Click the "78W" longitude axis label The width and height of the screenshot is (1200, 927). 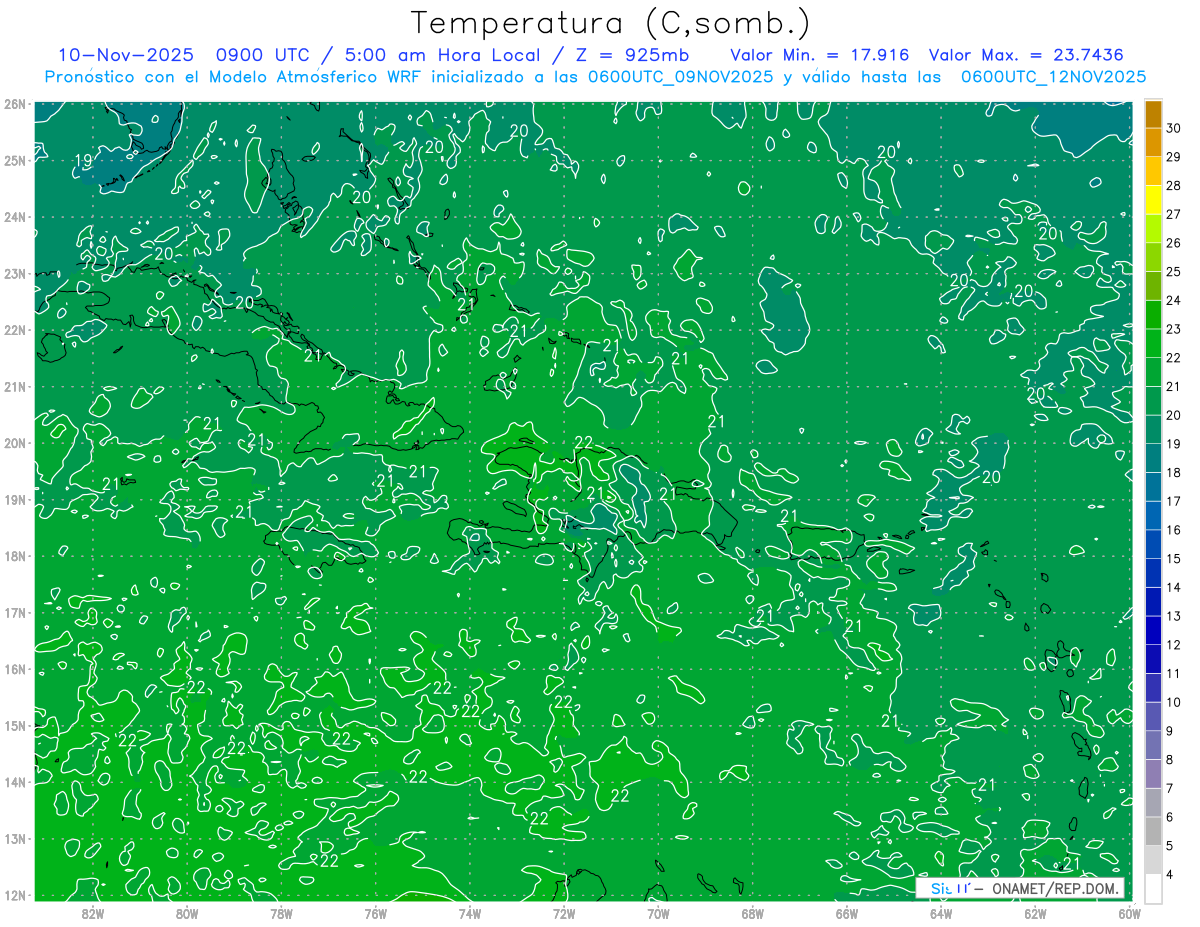coord(281,913)
